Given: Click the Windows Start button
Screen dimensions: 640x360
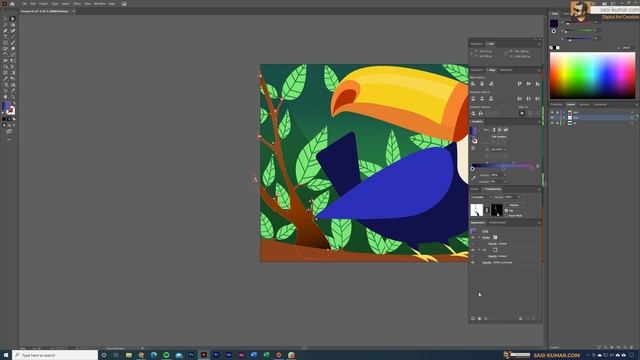Looking at the screenshot, I should click(x=6, y=355).
